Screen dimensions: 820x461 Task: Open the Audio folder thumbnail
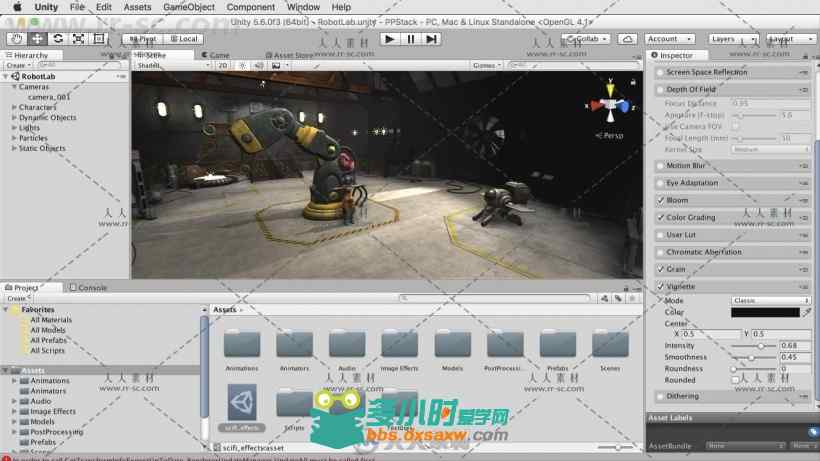(347, 345)
